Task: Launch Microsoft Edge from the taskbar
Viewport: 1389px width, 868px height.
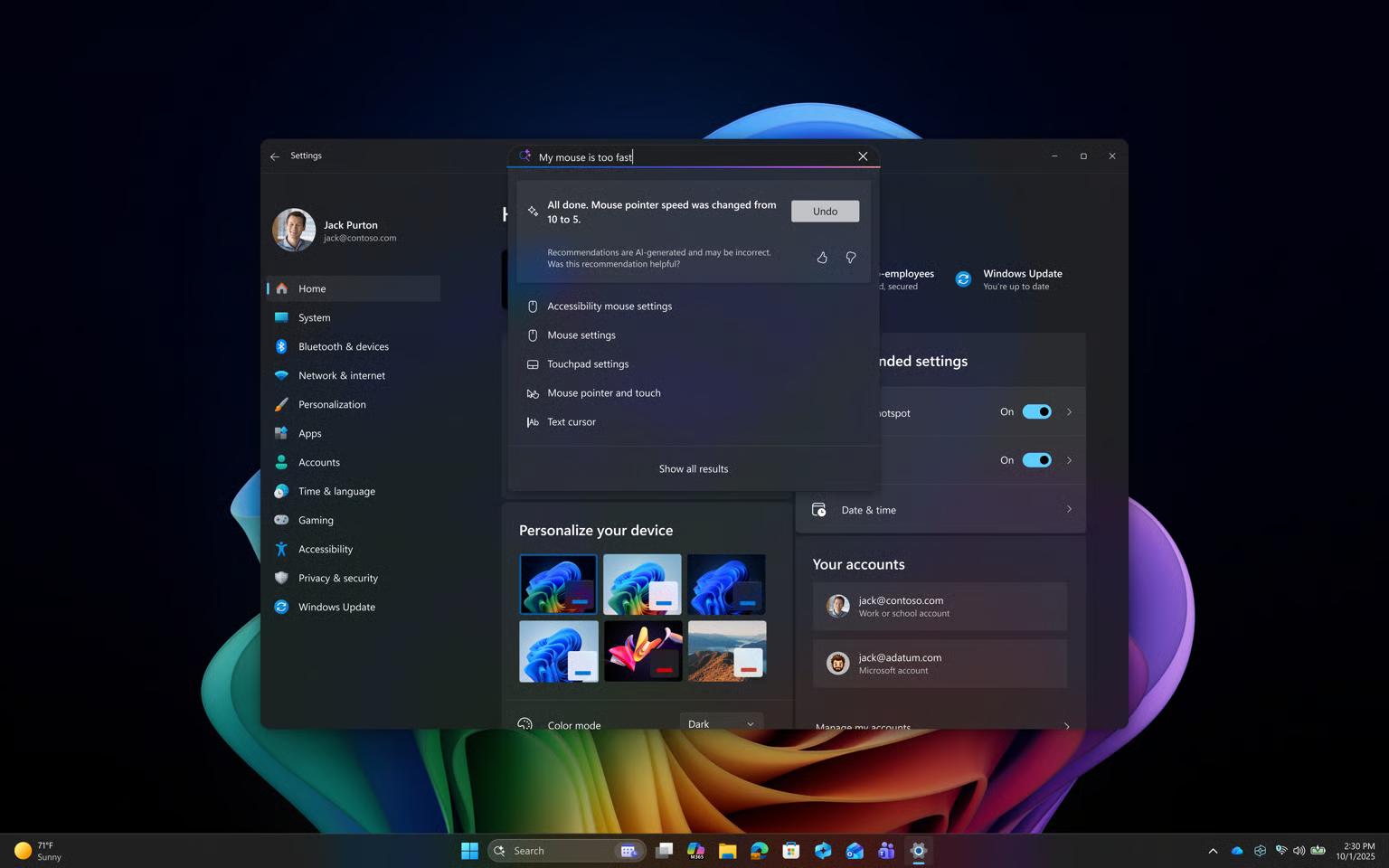Action: click(760, 851)
